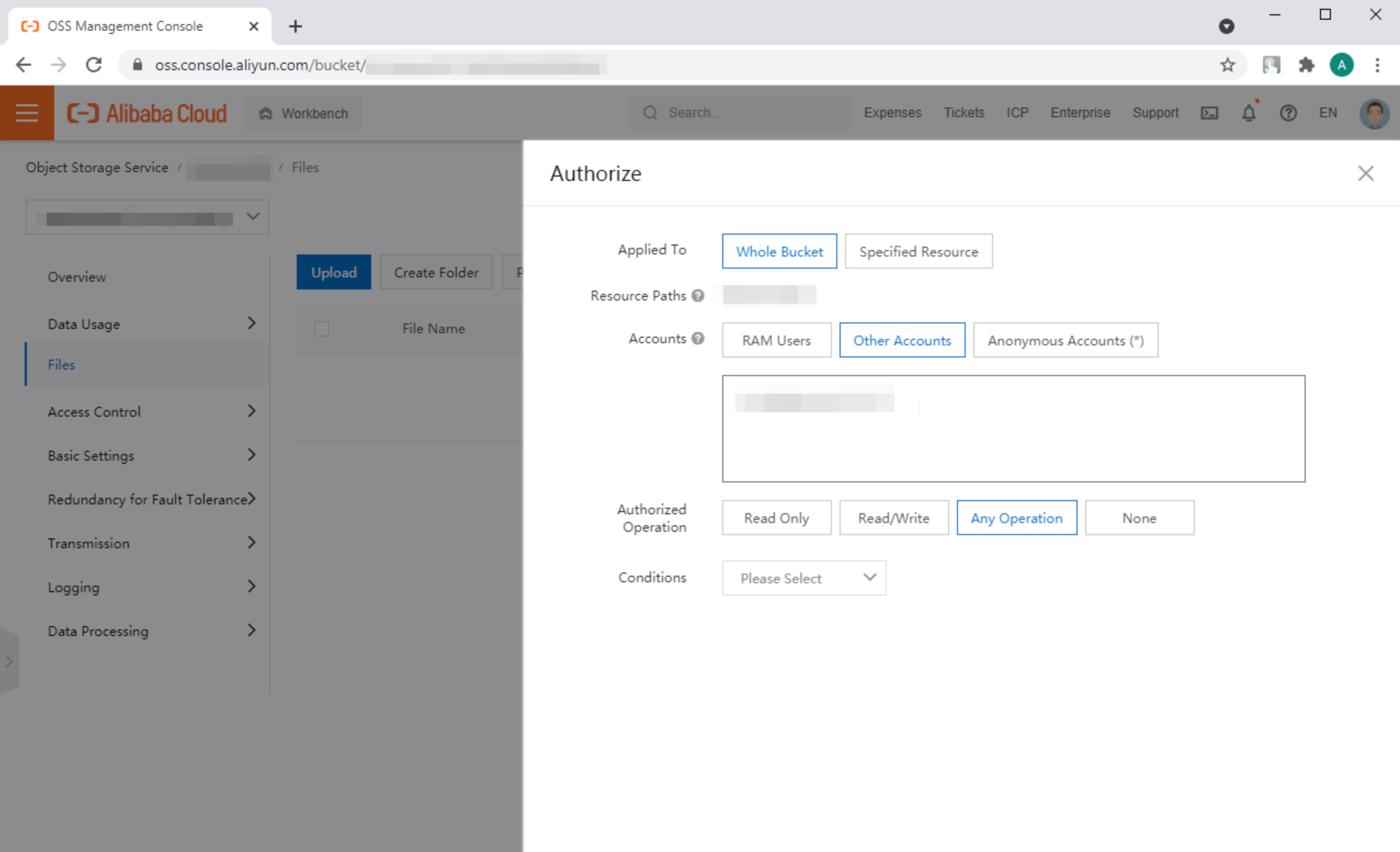The height and width of the screenshot is (852, 1400).
Task: Open the hamburger navigation menu
Action: [x=27, y=113]
